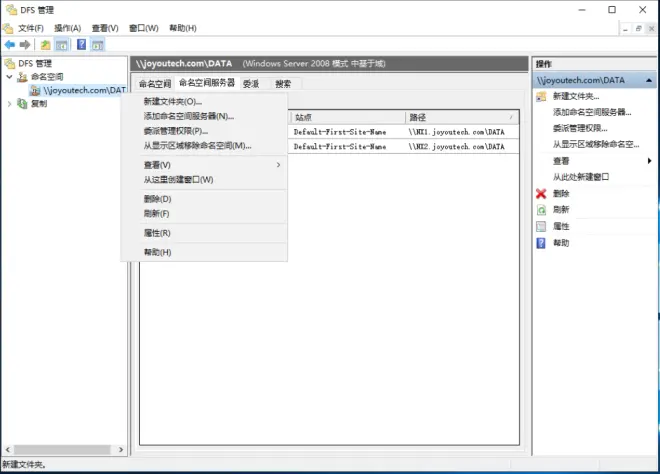Viewport: 660px width, 474px height.
Task: Click 从此处新建窗口 in actions pane
Action: [580, 177]
